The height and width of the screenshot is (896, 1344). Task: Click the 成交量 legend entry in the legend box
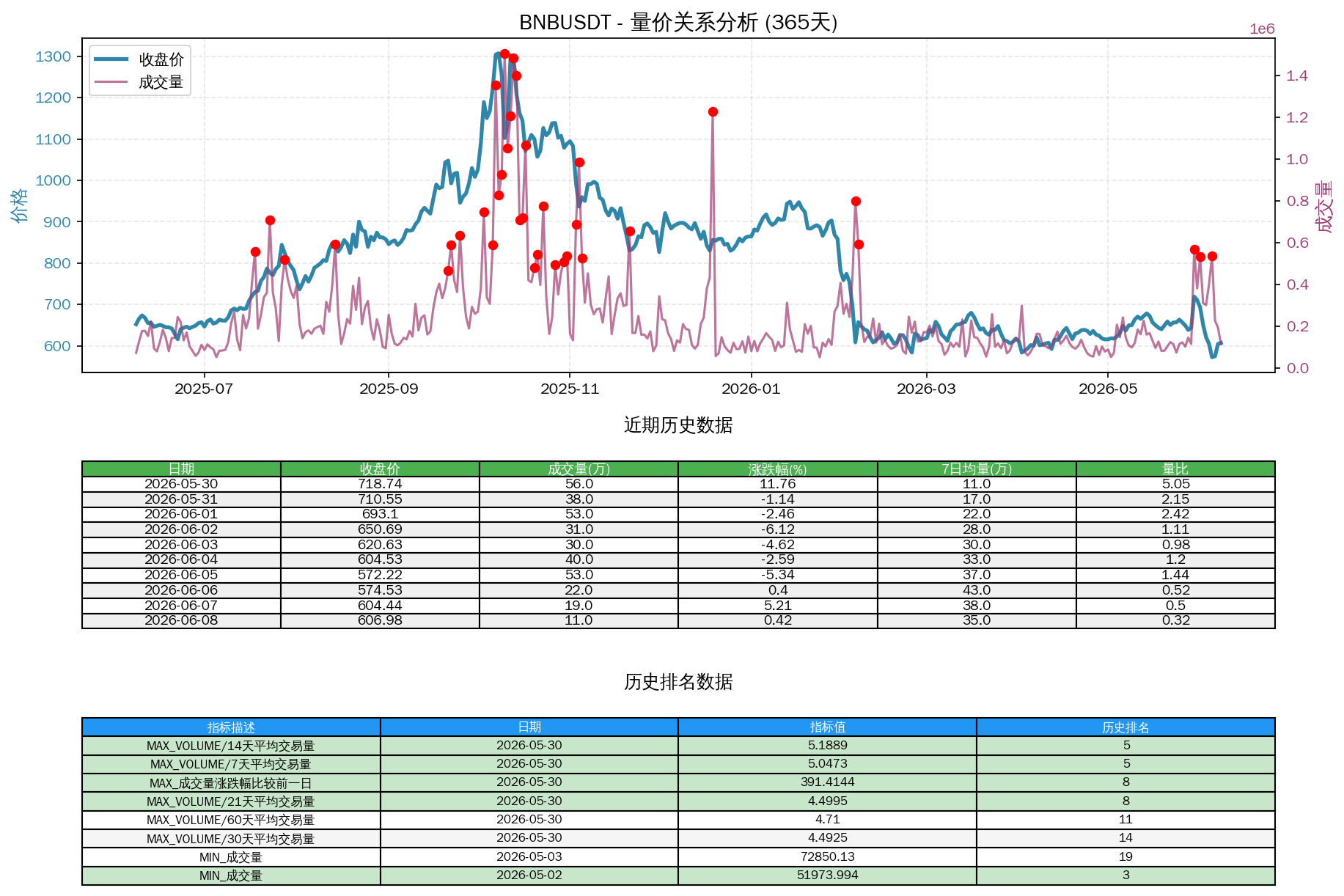click(x=138, y=82)
